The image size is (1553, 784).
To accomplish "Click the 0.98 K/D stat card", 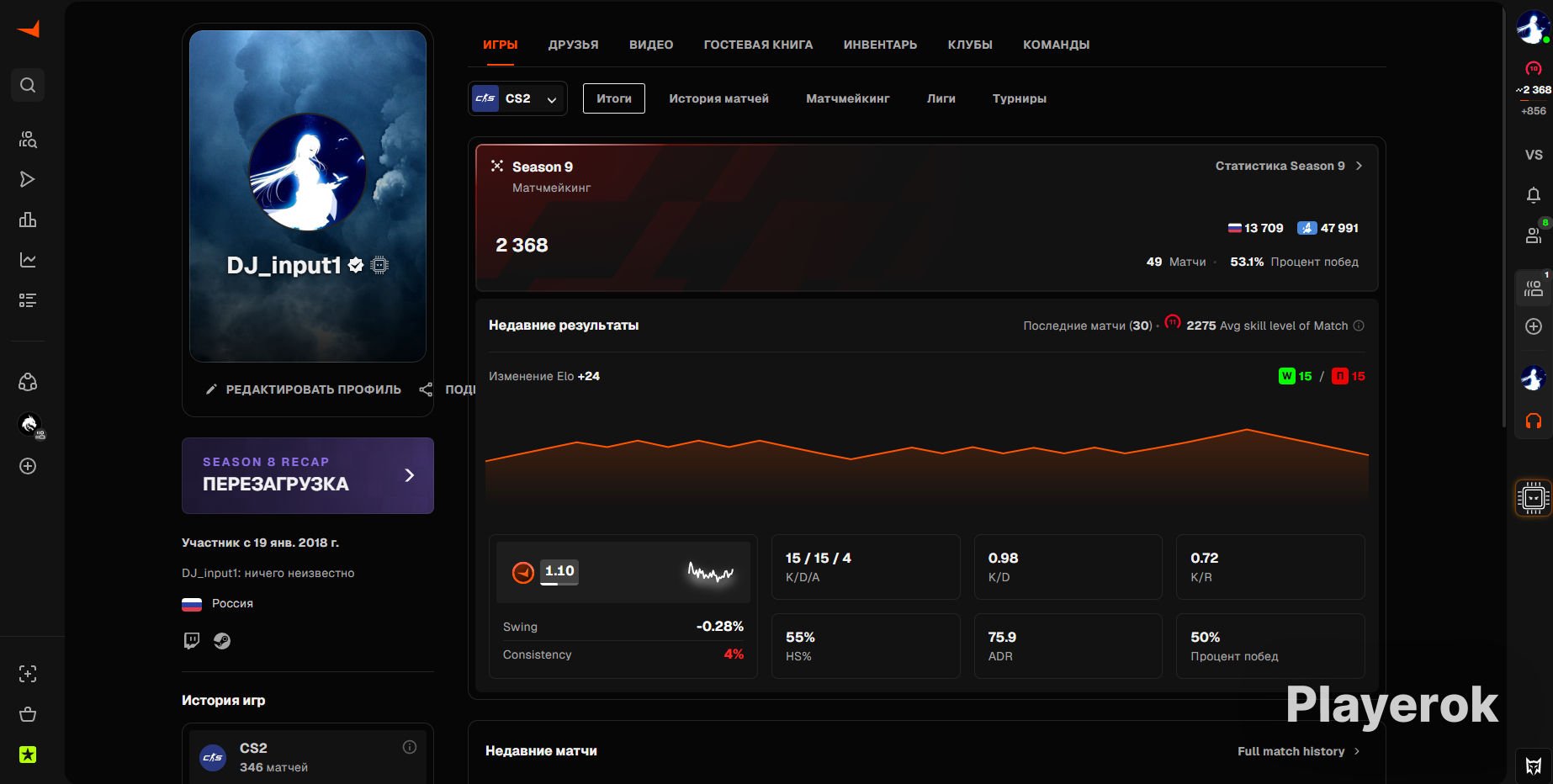I will [1068, 567].
